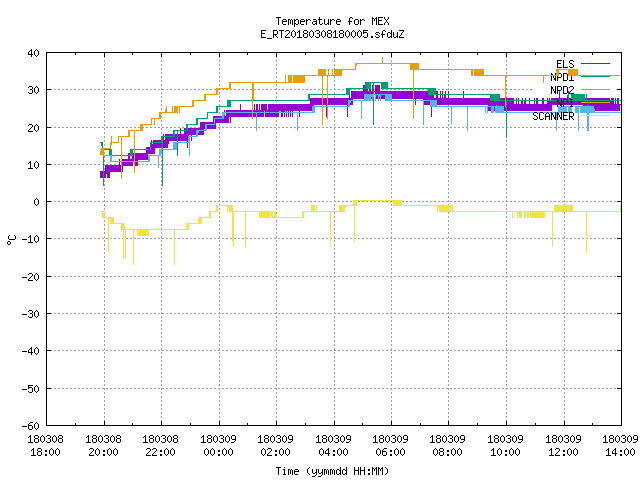Click the SCANNER legend label
Viewport: 640px width, 480px height.
tap(553, 116)
